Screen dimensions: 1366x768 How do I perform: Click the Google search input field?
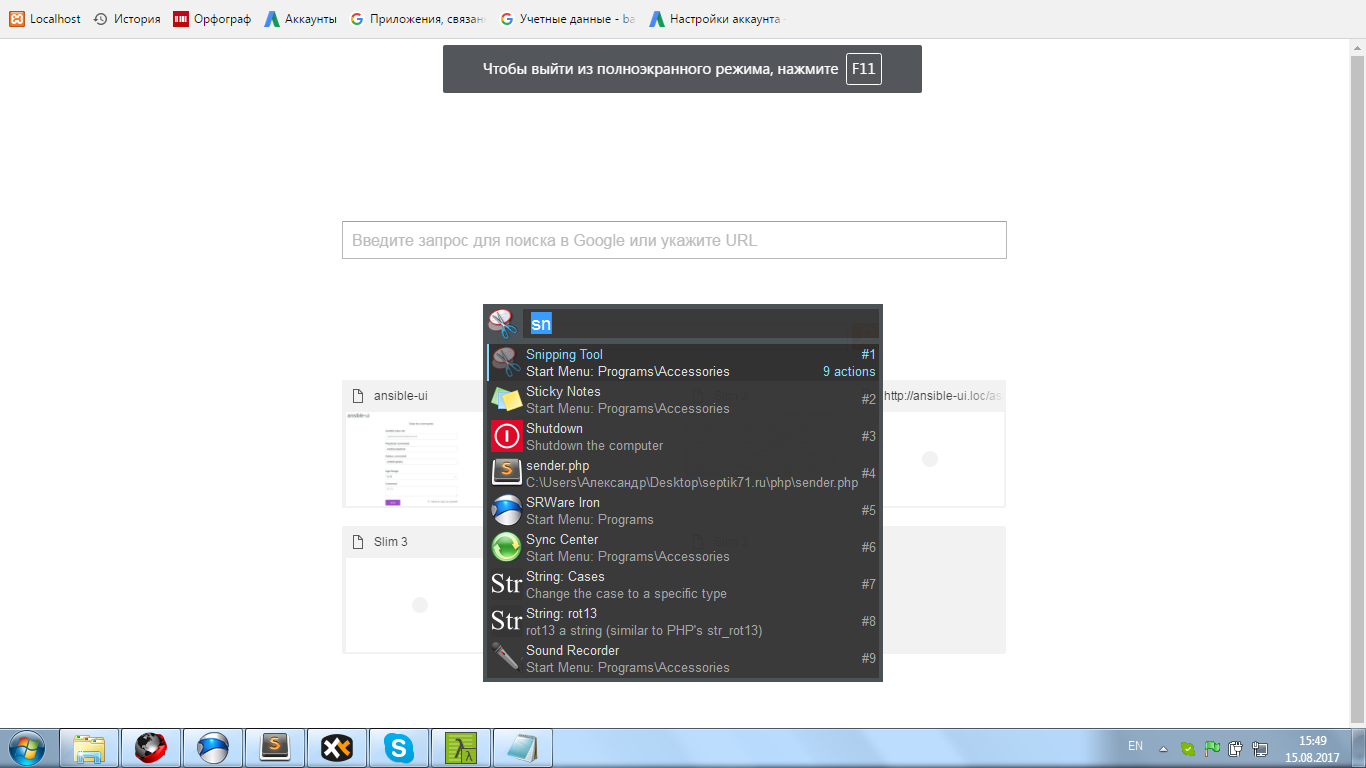point(674,240)
